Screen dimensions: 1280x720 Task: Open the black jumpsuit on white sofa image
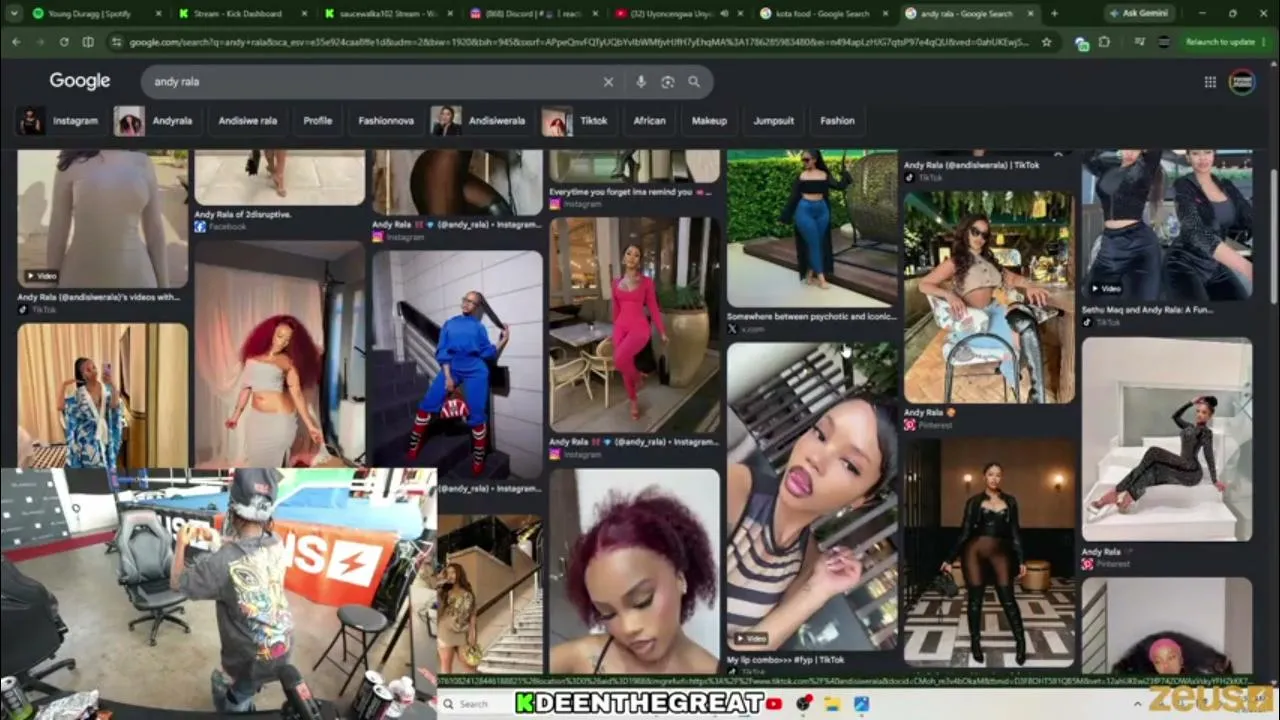tap(1166, 440)
